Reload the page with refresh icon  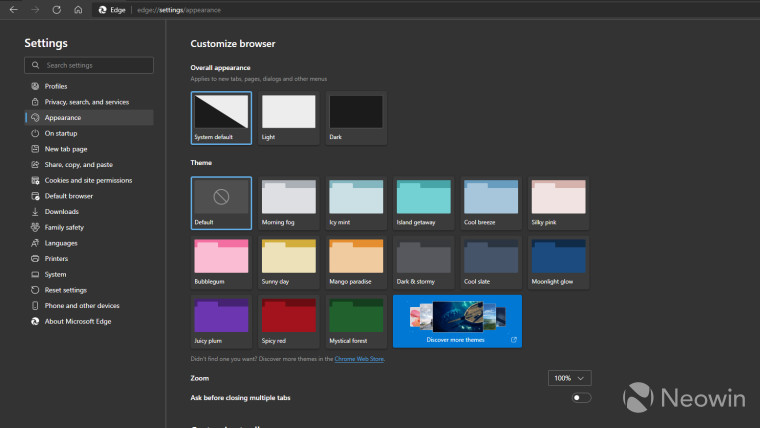point(57,10)
